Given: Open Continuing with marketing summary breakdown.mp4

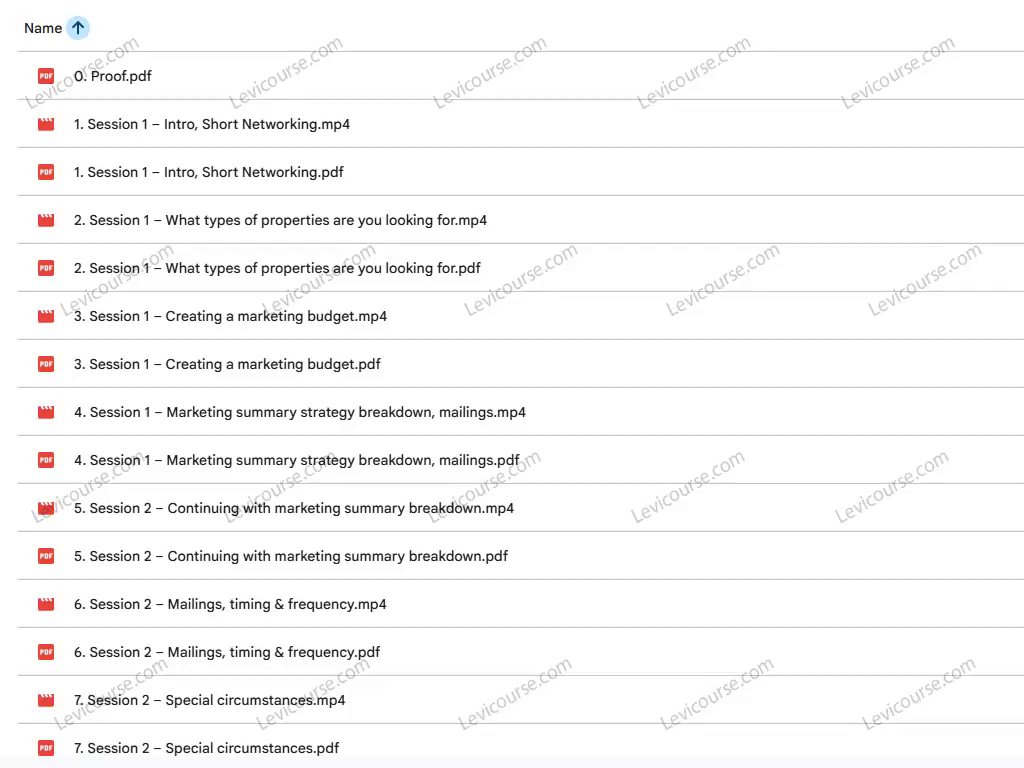Looking at the screenshot, I should (x=294, y=508).
